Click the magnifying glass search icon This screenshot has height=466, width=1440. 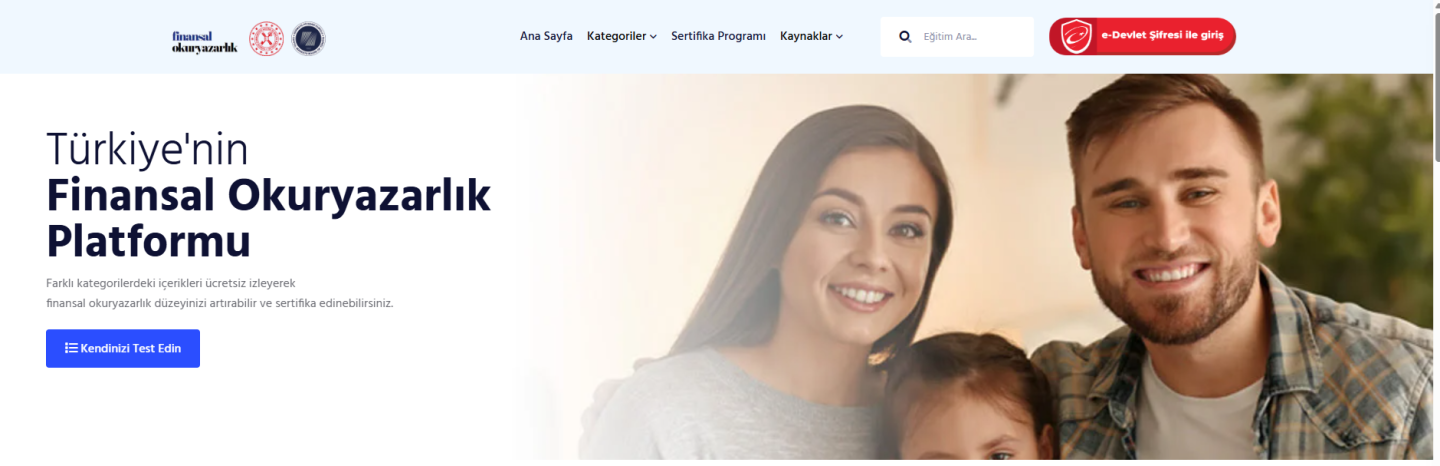point(905,37)
